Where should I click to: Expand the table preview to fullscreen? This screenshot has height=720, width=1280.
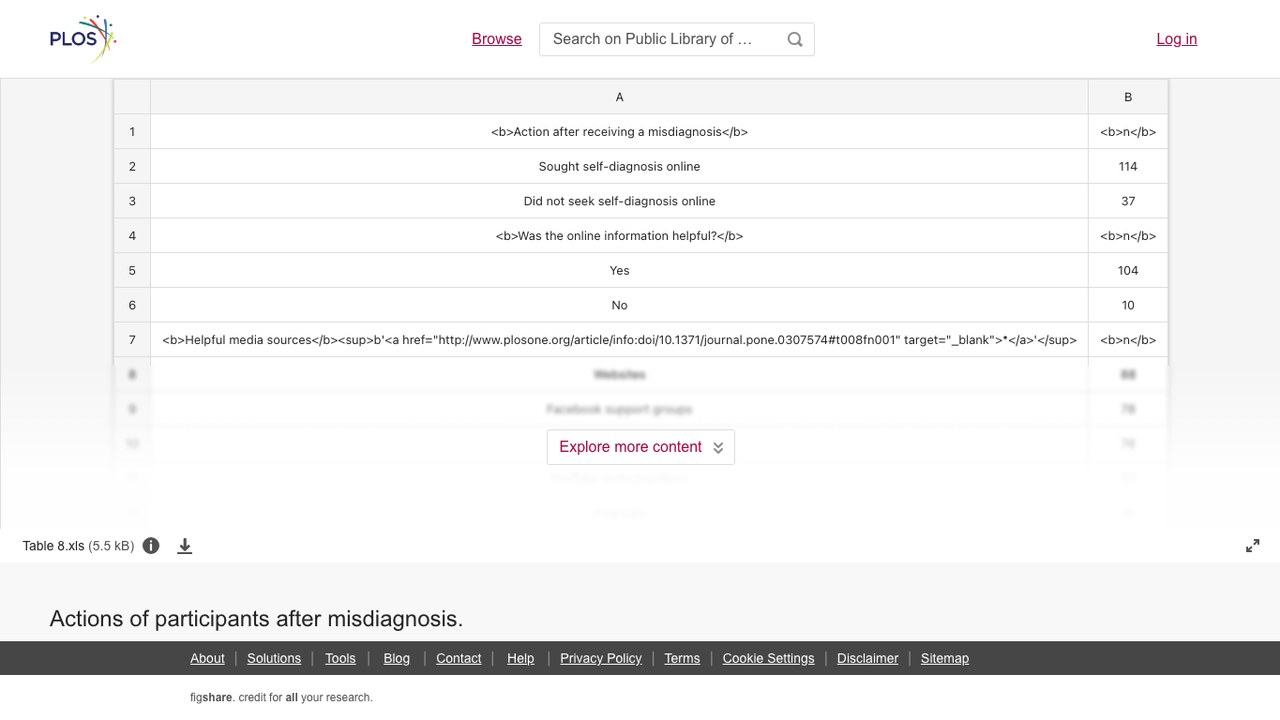pyautogui.click(x=1253, y=546)
